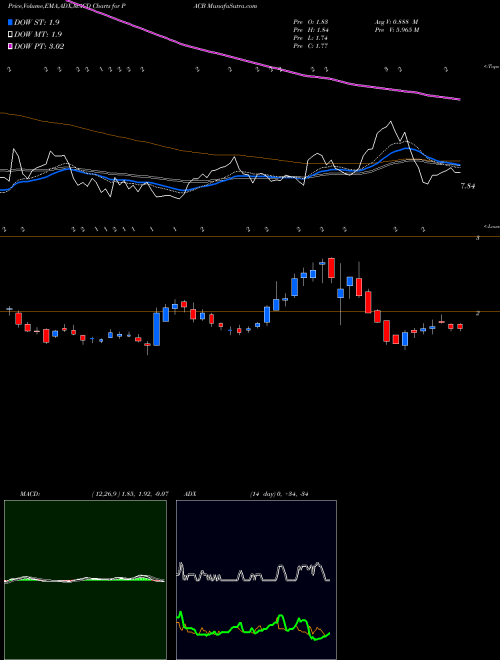The width and height of the screenshot is (500, 660).
Task: Click the chart title text at top left
Action: tap(66, 6)
